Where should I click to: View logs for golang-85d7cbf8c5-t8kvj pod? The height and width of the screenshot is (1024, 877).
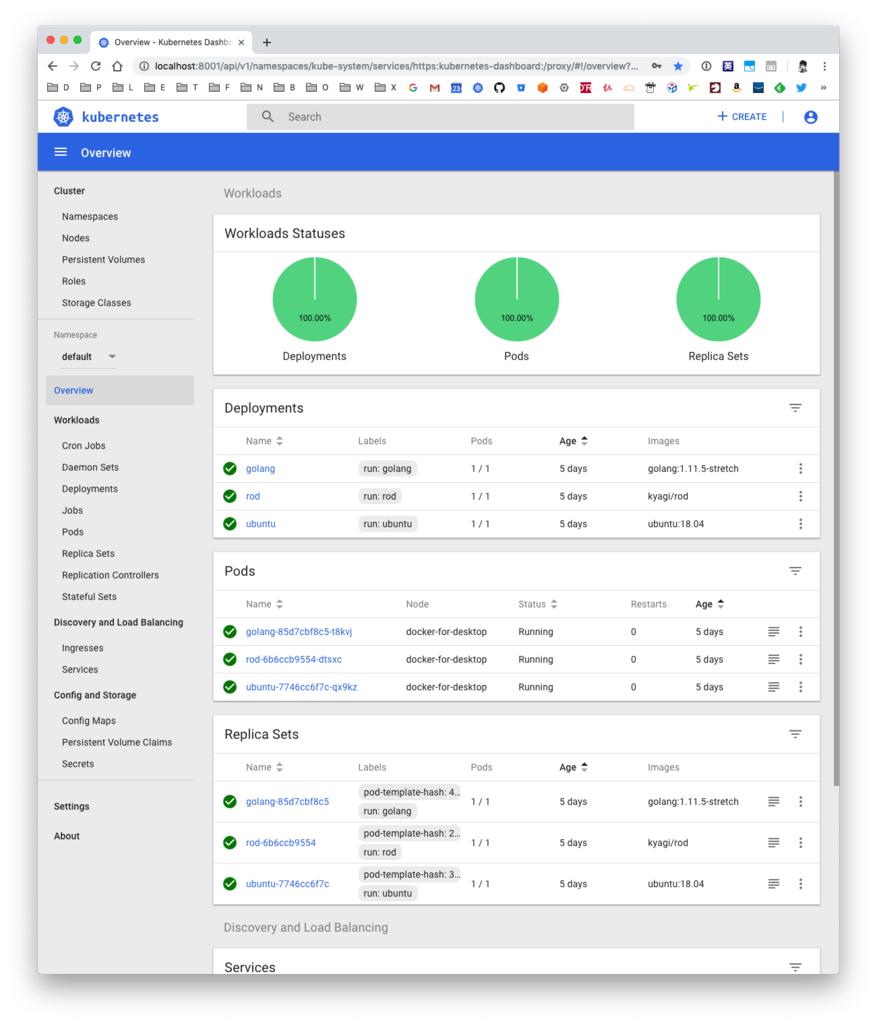pos(773,632)
